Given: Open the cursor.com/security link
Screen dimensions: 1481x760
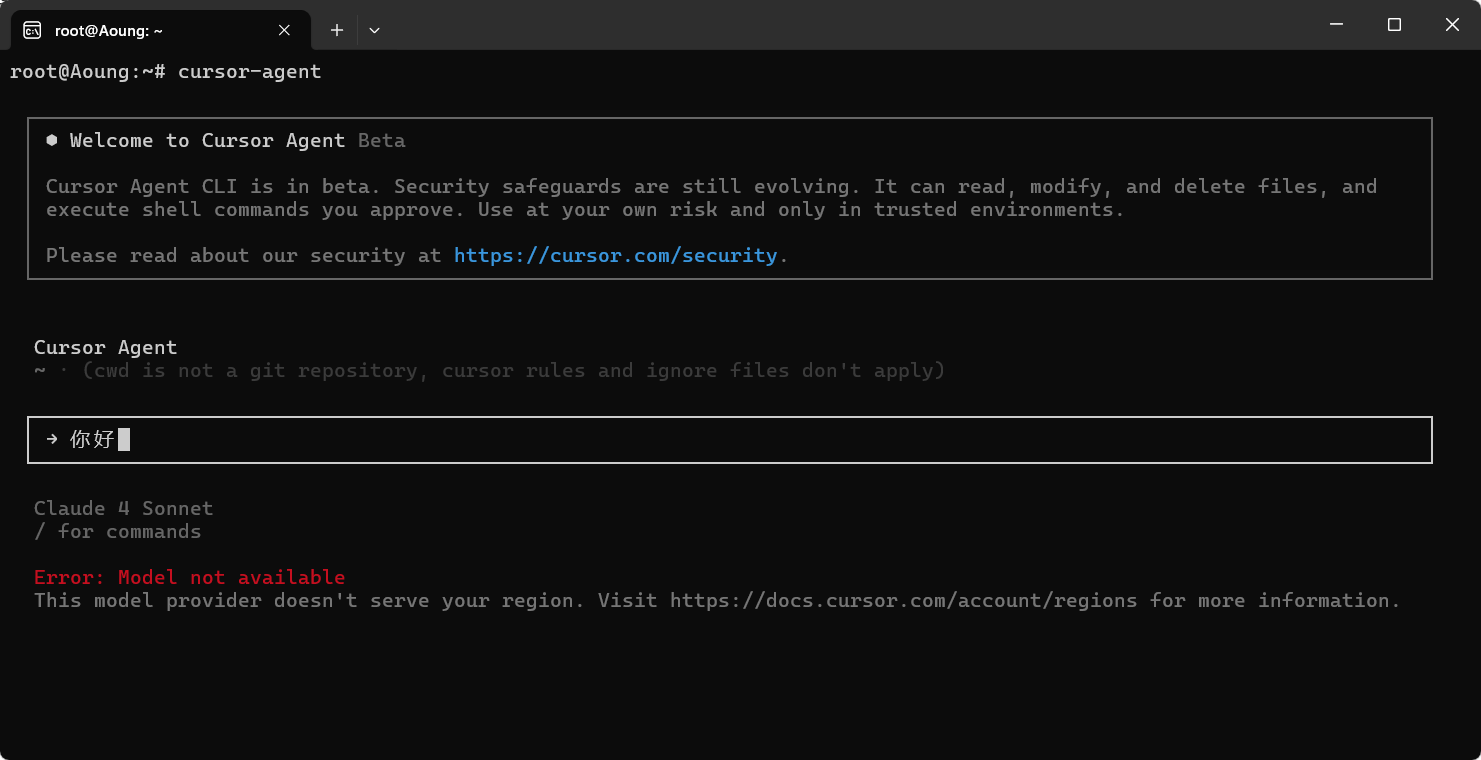Looking at the screenshot, I should [615, 255].
